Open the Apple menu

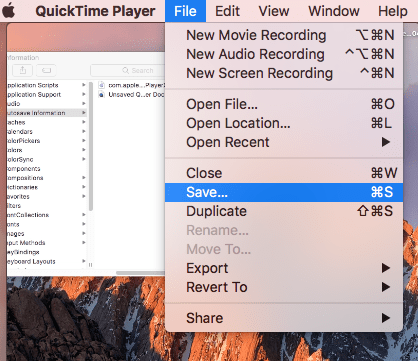(9, 11)
